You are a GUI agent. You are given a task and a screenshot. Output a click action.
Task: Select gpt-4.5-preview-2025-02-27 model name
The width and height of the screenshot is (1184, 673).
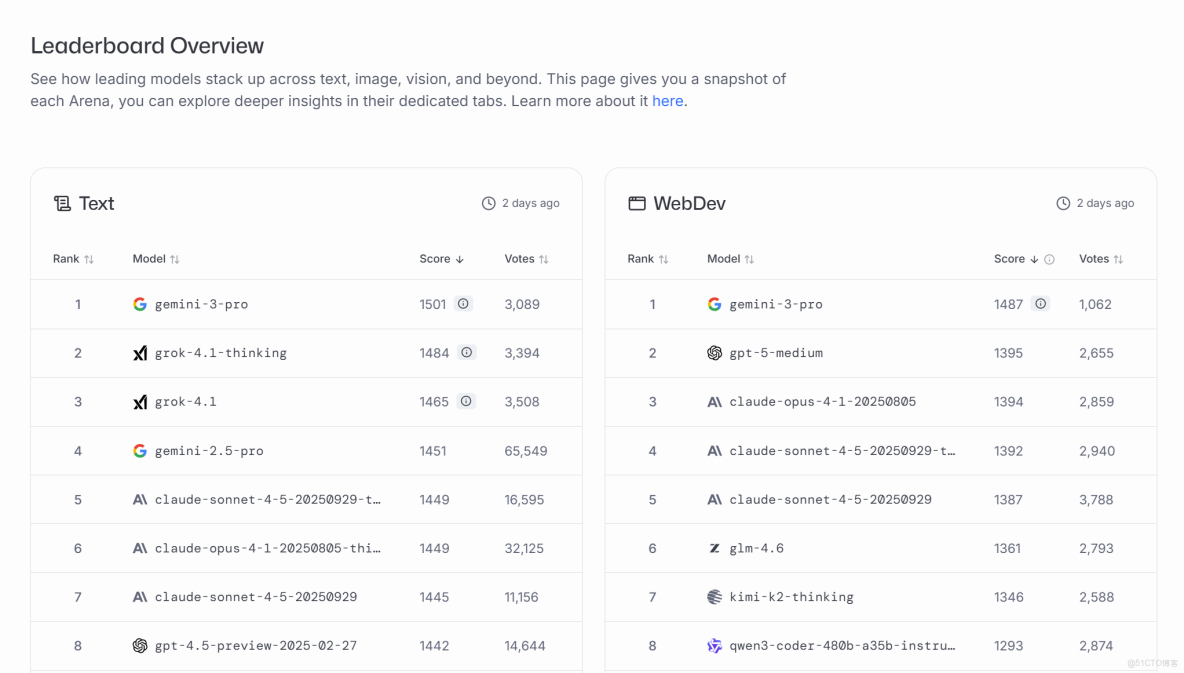[x=256, y=646]
